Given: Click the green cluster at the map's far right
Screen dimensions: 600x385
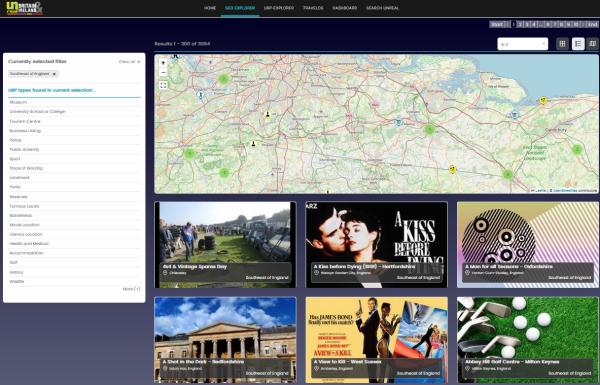Looking at the screenshot, I should coord(577,149).
